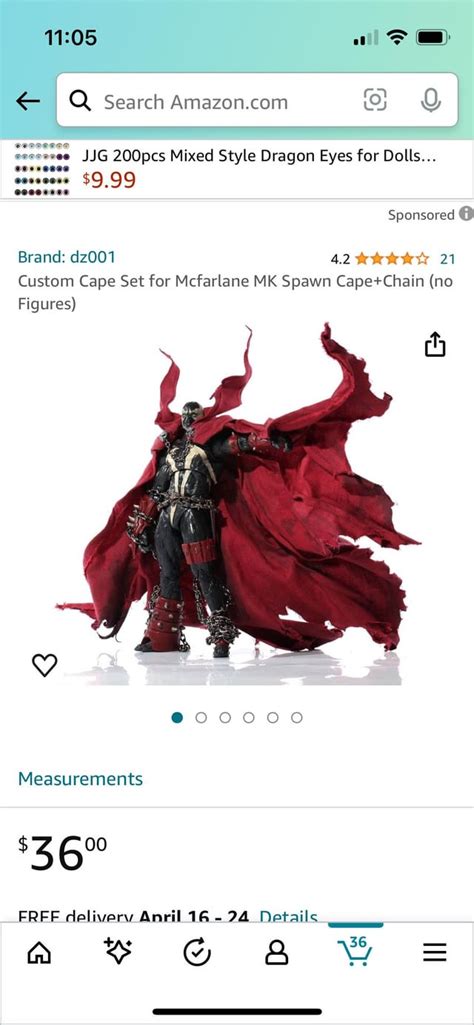Select the fourth image carousel dot
The image size is (474, 1025).
[248, 718]
